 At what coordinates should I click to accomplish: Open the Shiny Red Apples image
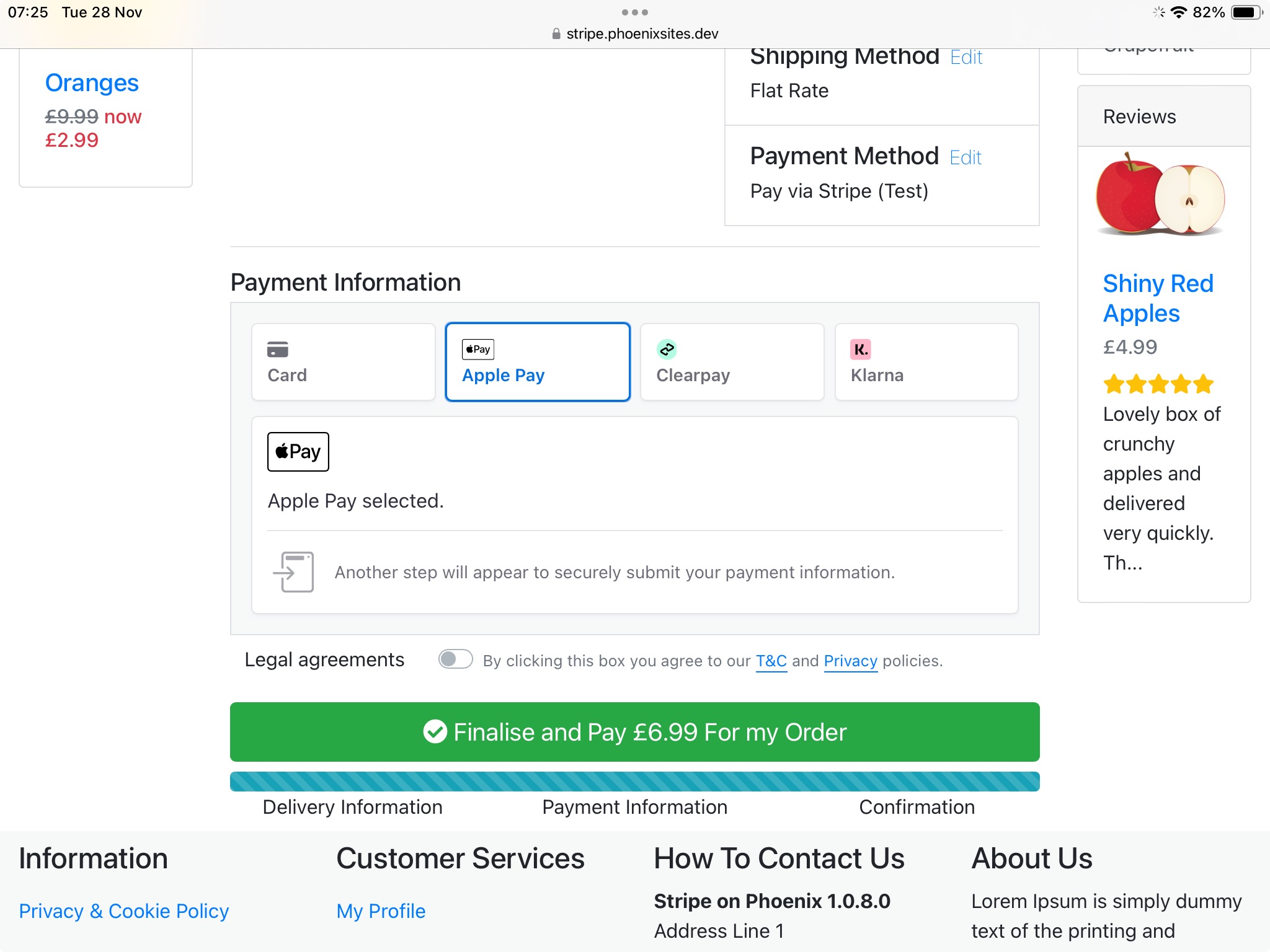point(1160,194)
